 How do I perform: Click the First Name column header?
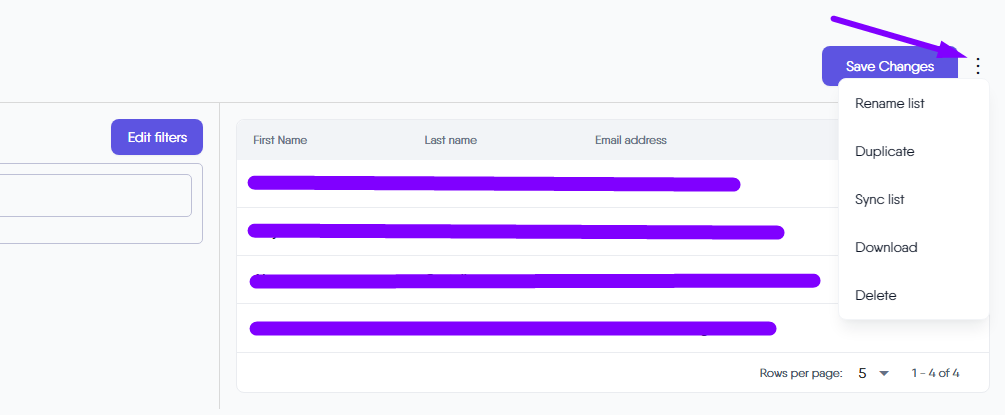[x=280, y=140]
